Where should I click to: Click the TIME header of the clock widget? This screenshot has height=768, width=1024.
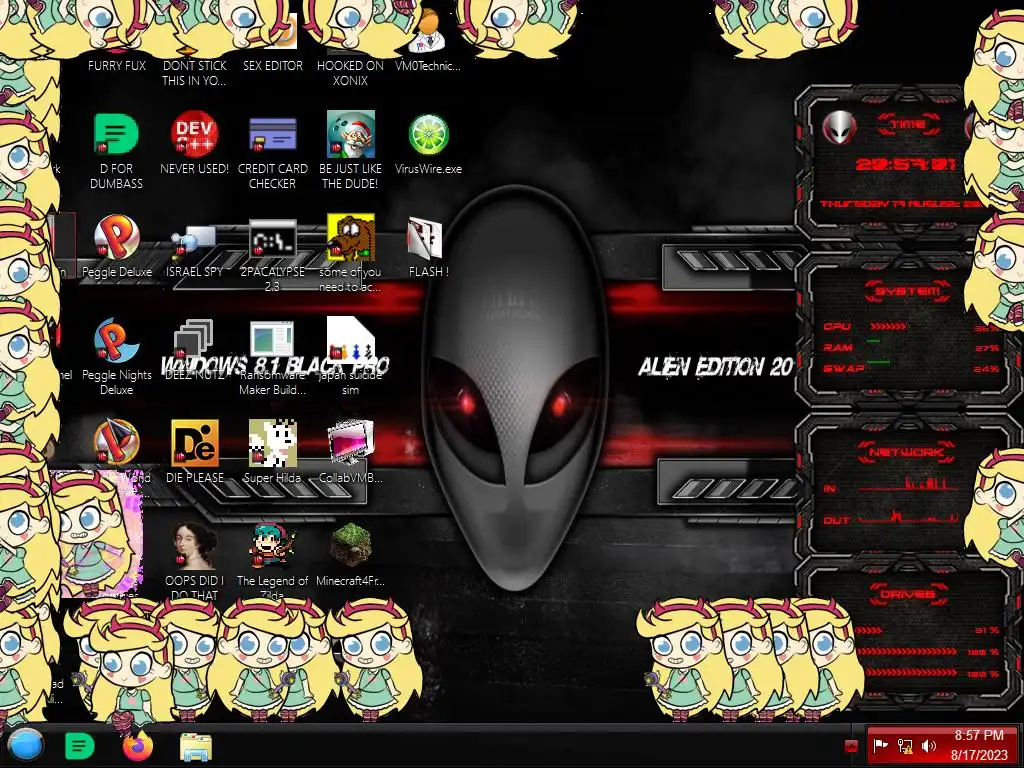[x=908, y=124]
